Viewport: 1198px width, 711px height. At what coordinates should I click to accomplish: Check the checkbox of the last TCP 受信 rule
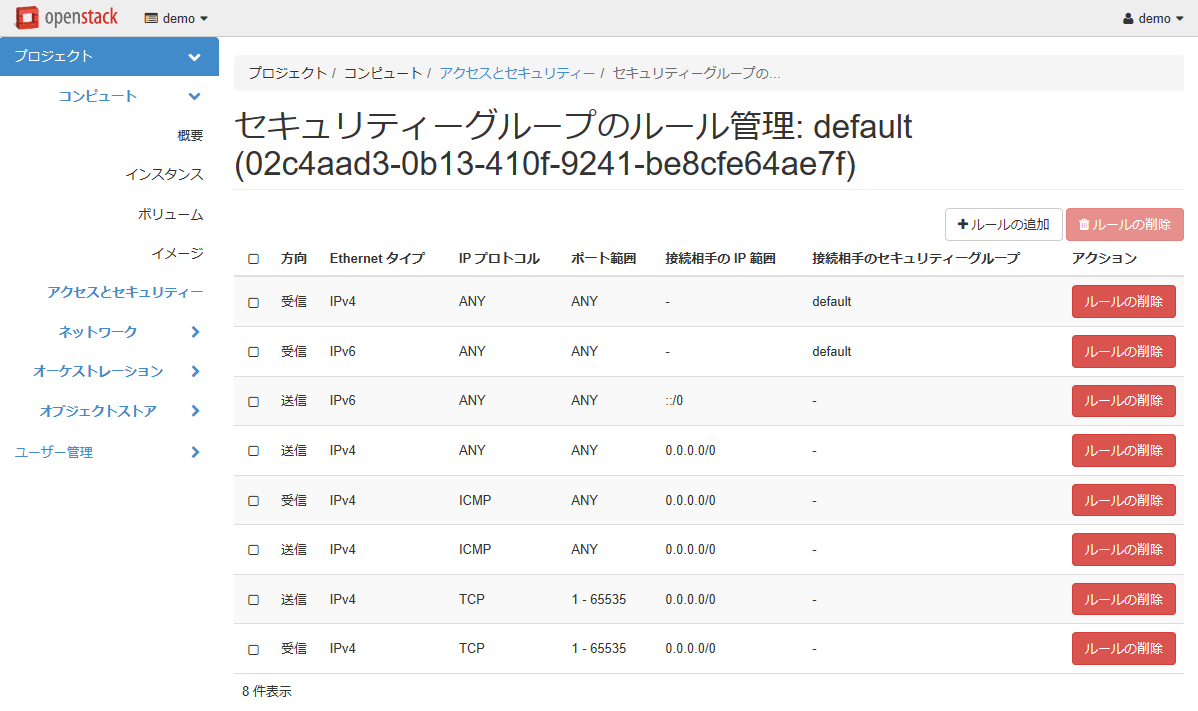click(254, 648)
